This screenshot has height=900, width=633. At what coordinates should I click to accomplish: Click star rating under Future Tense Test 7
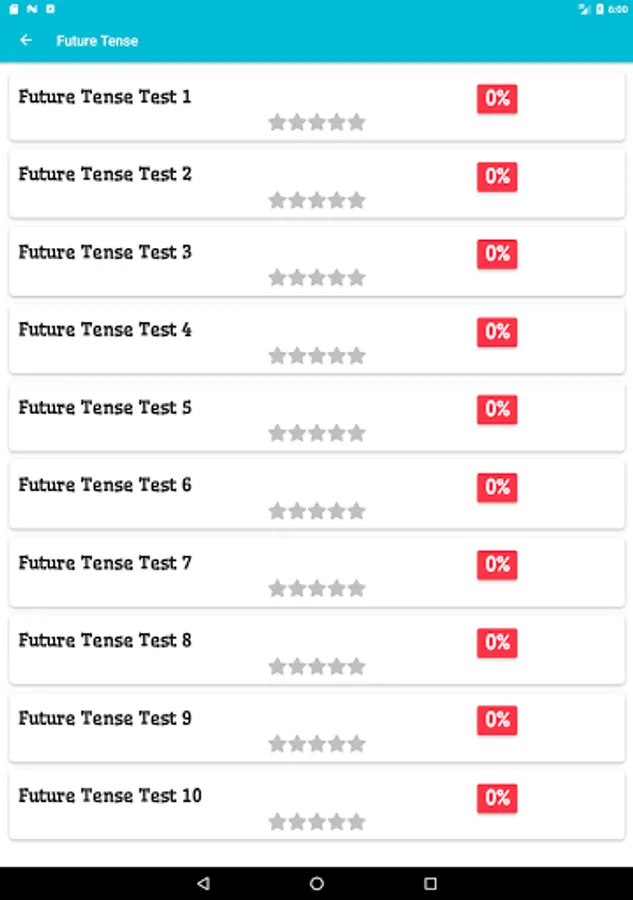pos(317,588)
